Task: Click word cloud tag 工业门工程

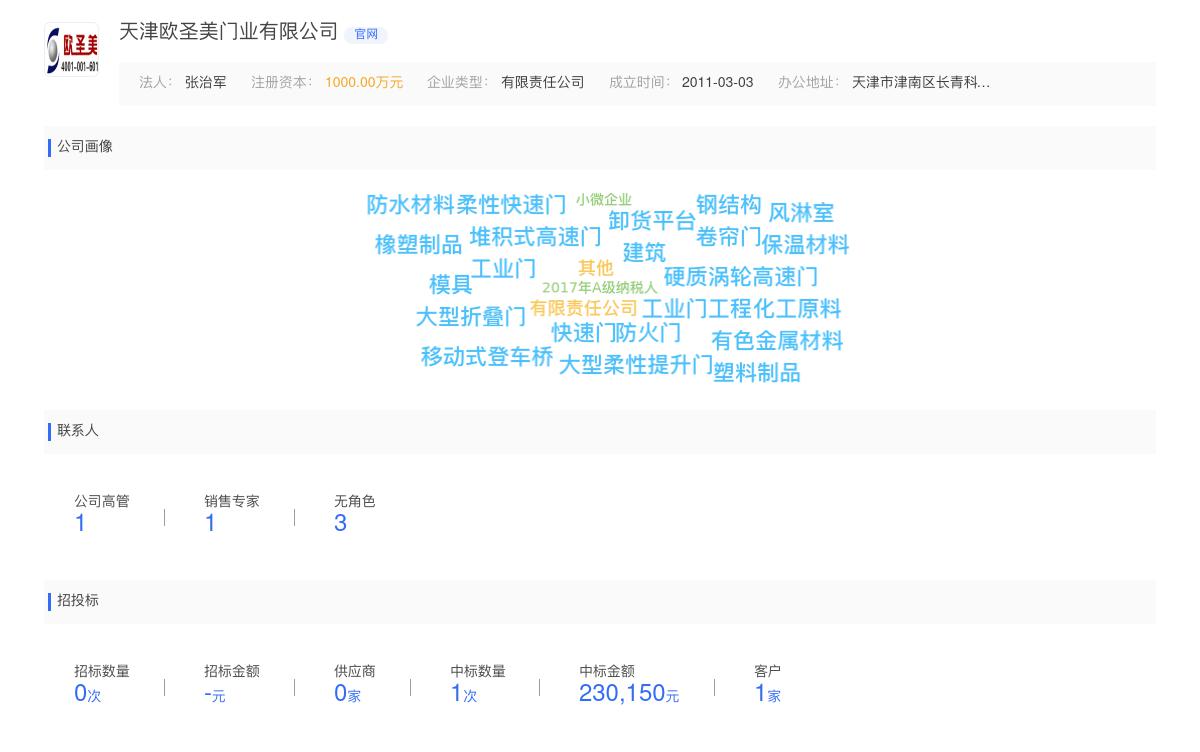Action: pos(697,309)
